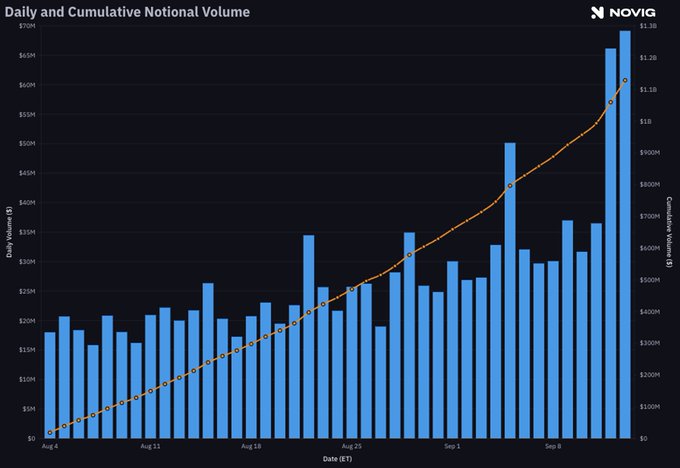Click the '$500M' right axis tick
The height and width of the screenshot is (468, 680).
tap(650, 280)
